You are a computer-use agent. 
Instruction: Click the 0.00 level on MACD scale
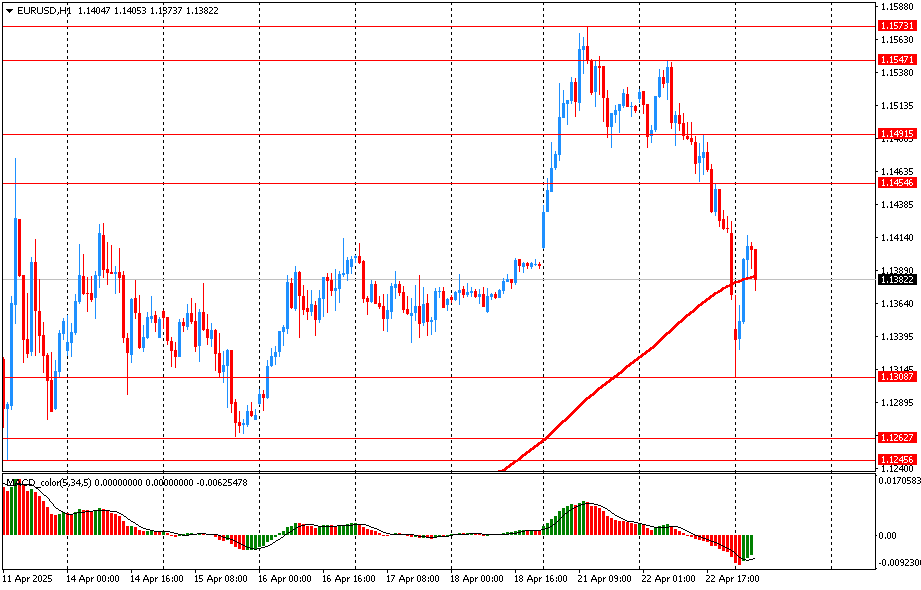pyautogui.click(x=887, y=536)
